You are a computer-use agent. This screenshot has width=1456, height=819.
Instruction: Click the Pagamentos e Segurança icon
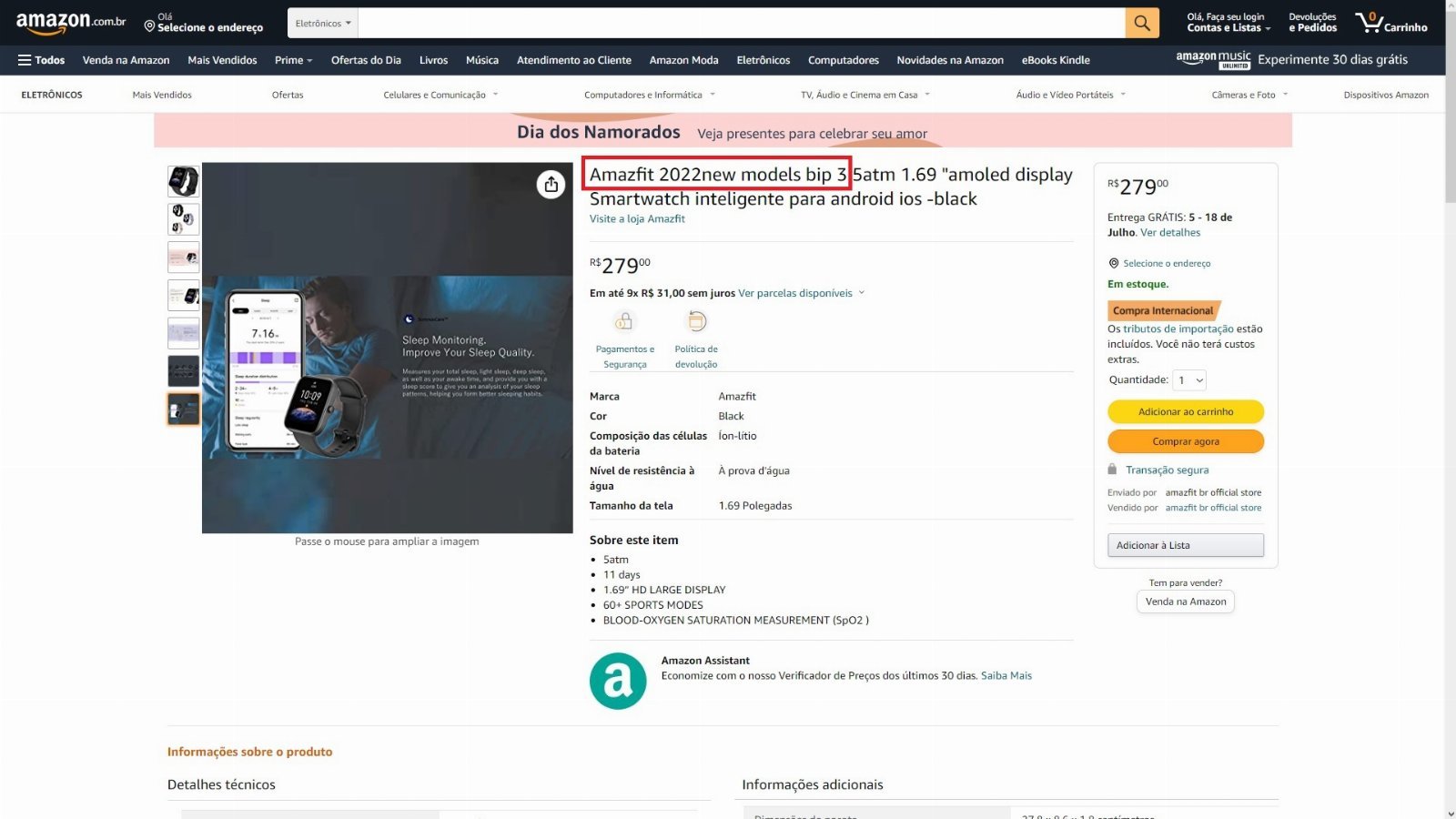pos(624,321)
